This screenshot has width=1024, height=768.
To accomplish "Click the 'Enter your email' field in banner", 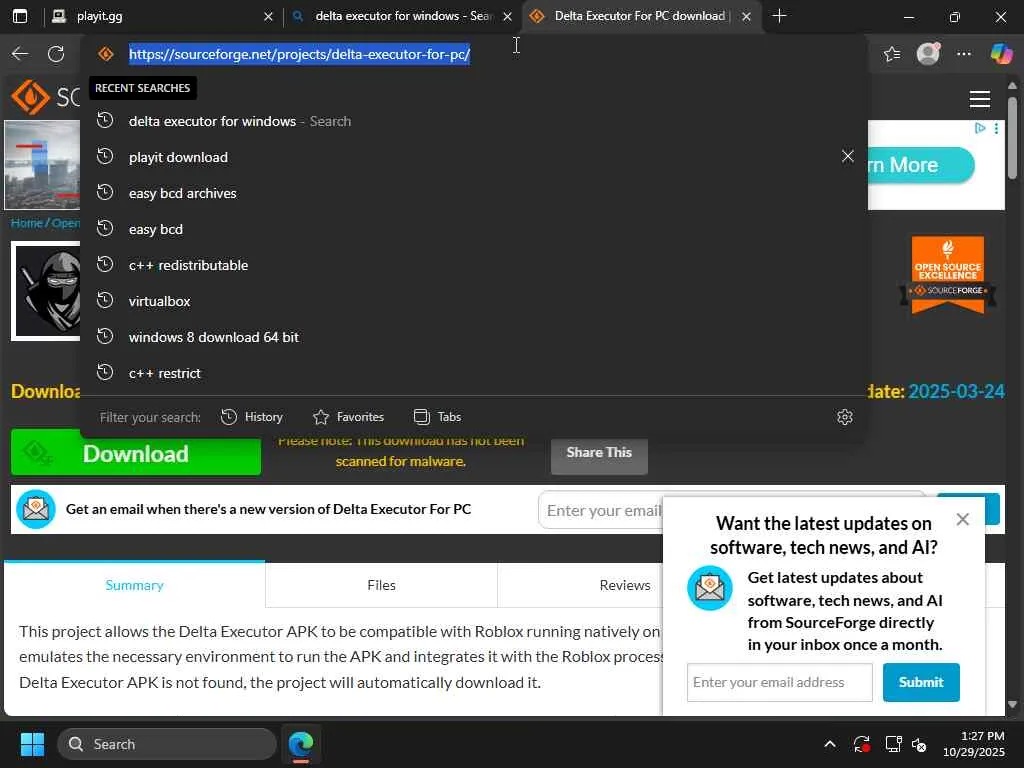I will pos(601,510).
